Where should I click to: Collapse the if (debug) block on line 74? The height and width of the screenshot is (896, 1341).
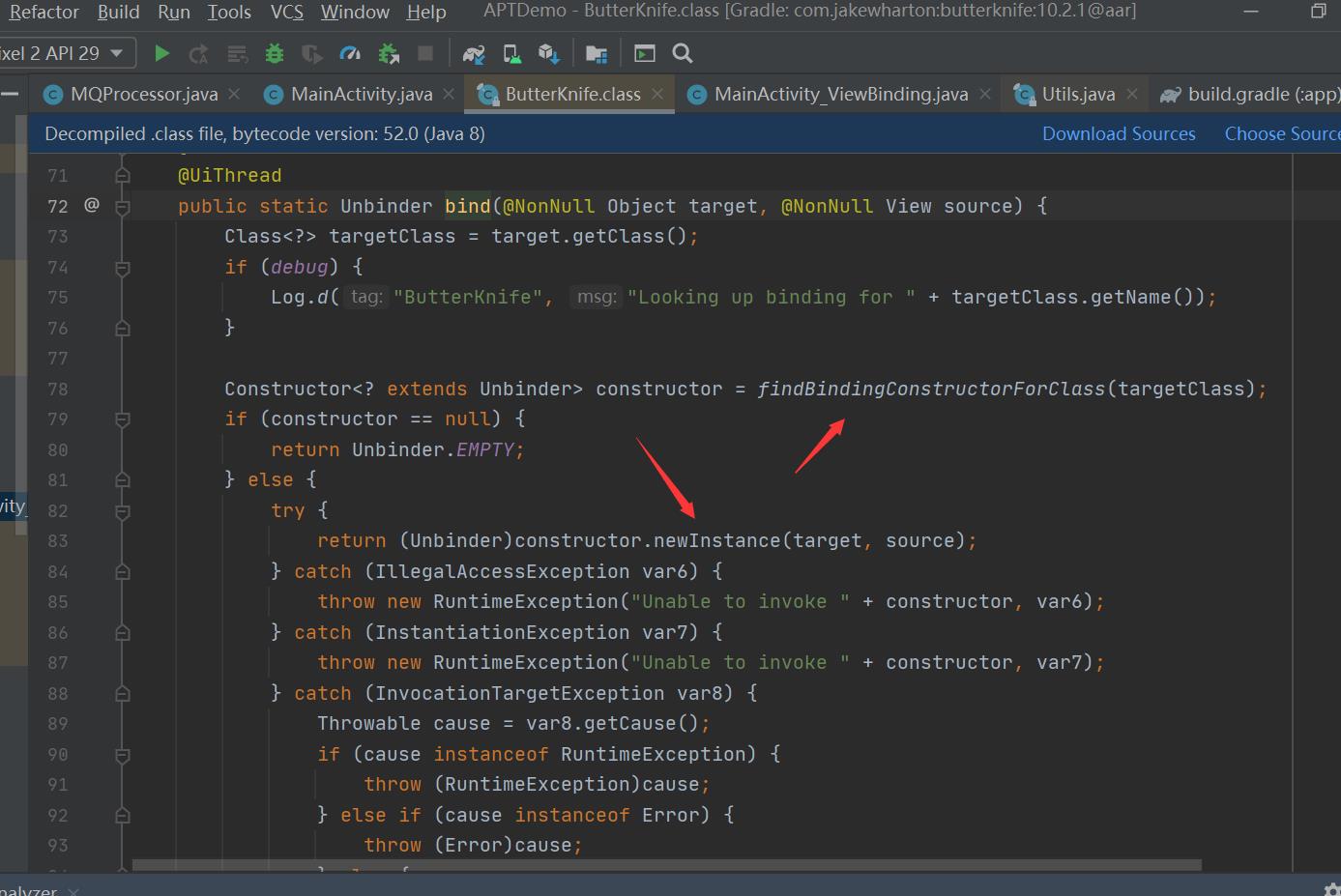(123, 268)
